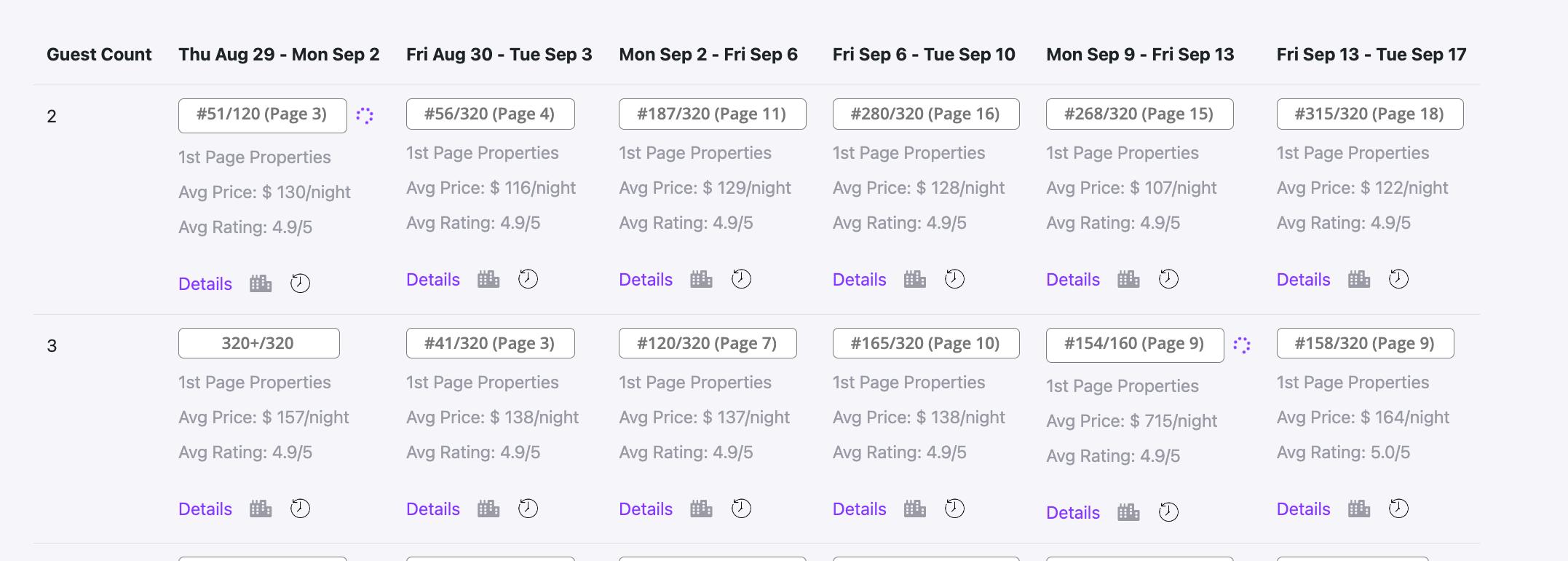The image size is (1568, 561).
Task: Click the #154/160 (Page 9) rank badge
Action: pos(1134,345)
